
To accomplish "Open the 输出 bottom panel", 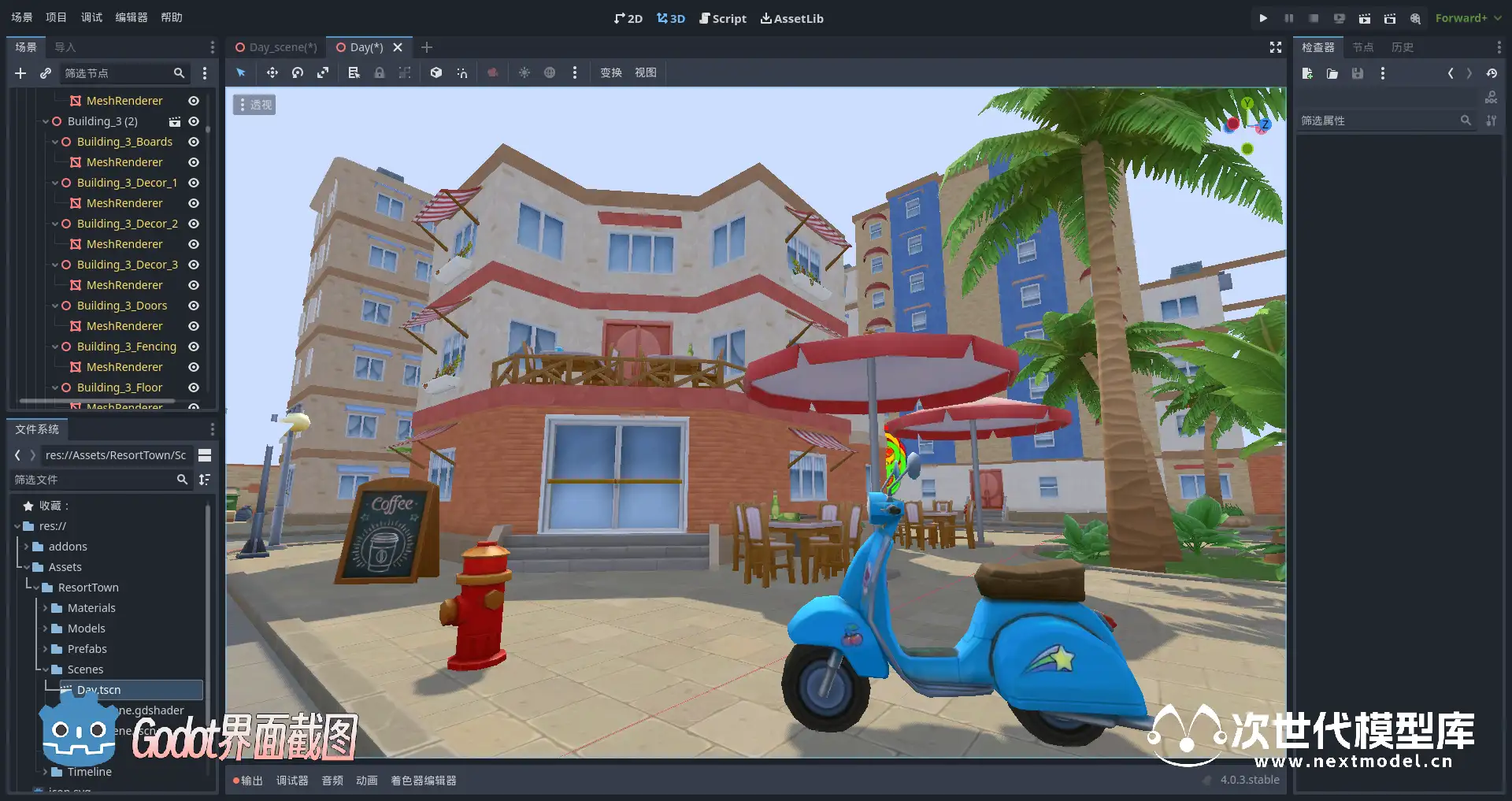I will 248,781.
